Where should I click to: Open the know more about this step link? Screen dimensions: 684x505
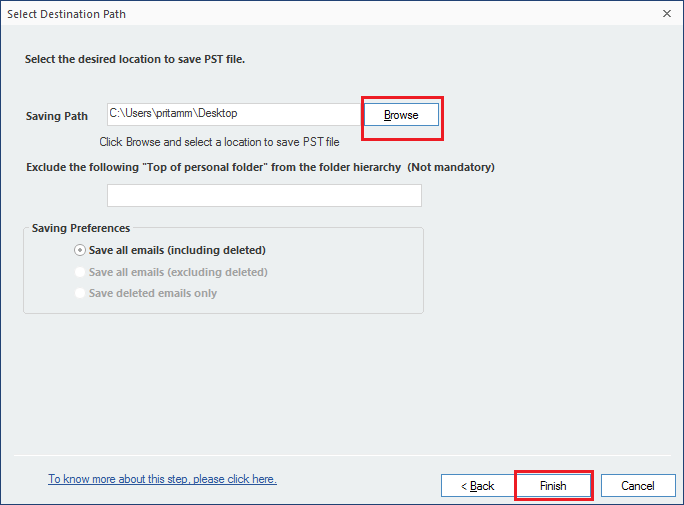point(162,479)
